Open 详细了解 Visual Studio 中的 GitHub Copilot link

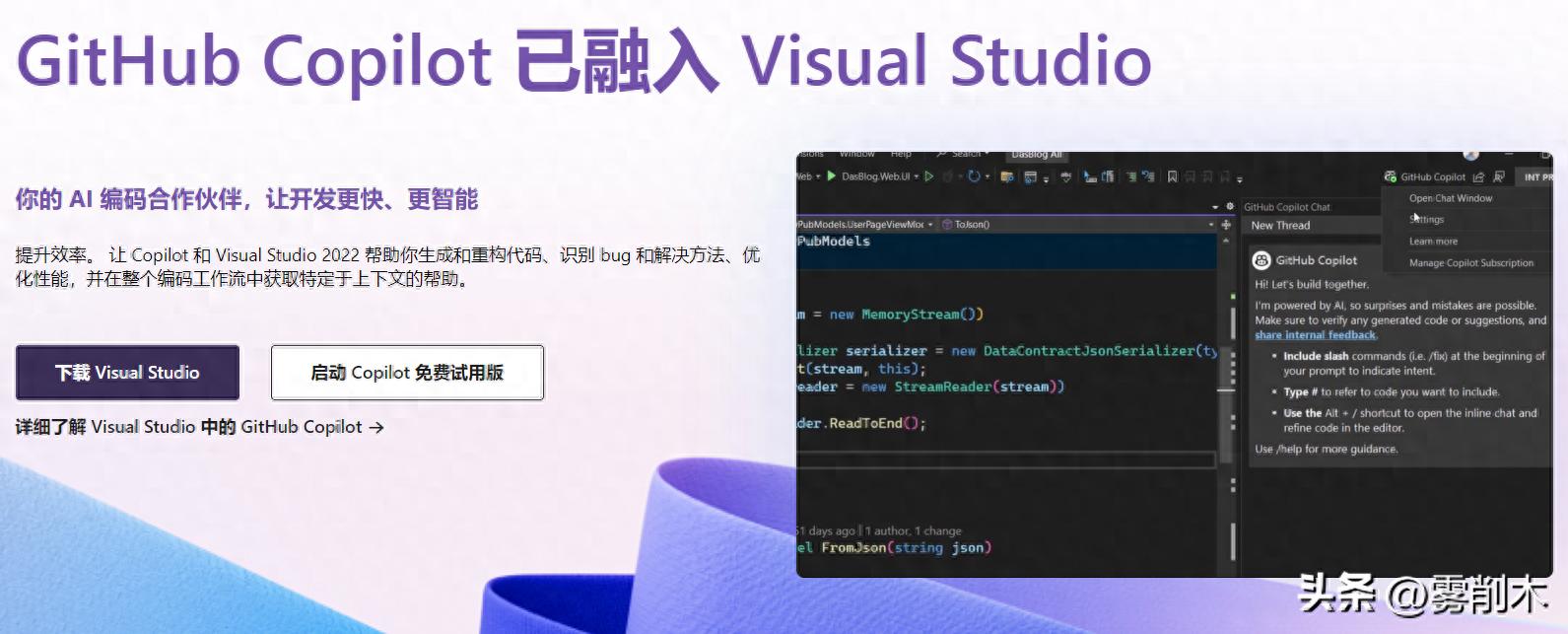click(x=199, y=427)
